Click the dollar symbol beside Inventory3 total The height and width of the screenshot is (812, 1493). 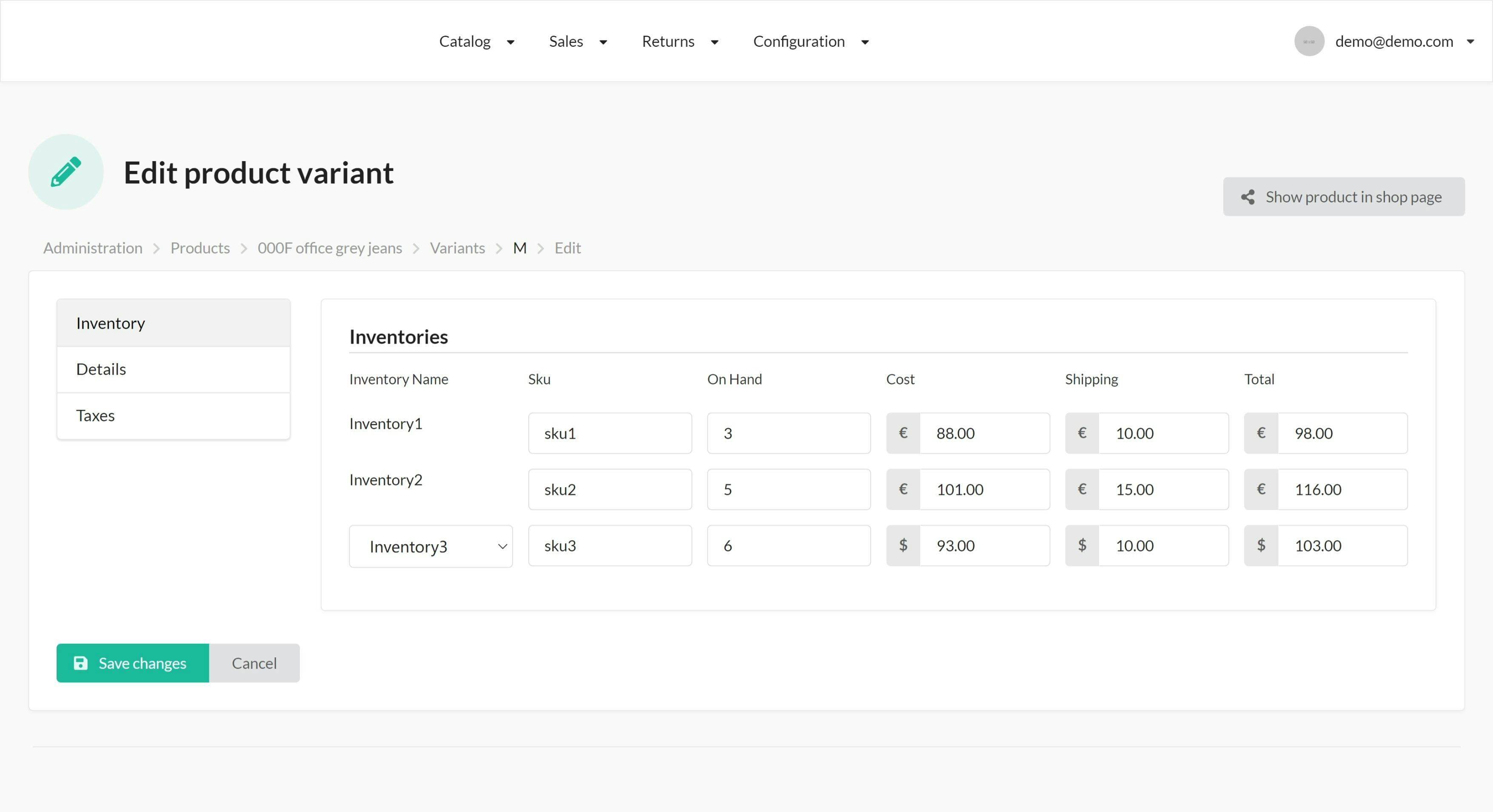click(1261, 545)
